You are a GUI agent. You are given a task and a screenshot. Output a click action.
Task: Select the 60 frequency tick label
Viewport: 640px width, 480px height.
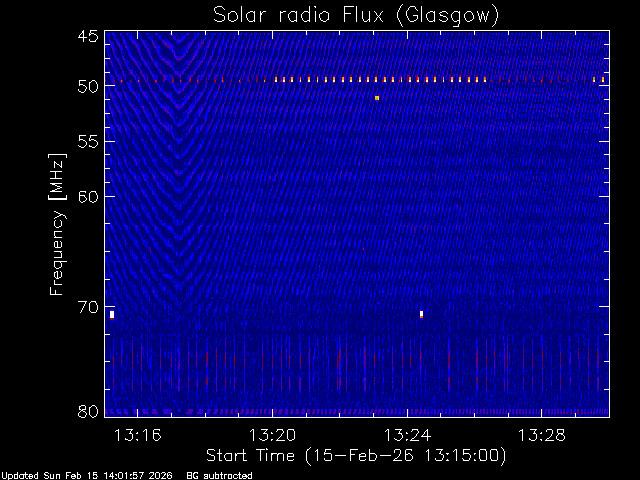click(88, 196)
